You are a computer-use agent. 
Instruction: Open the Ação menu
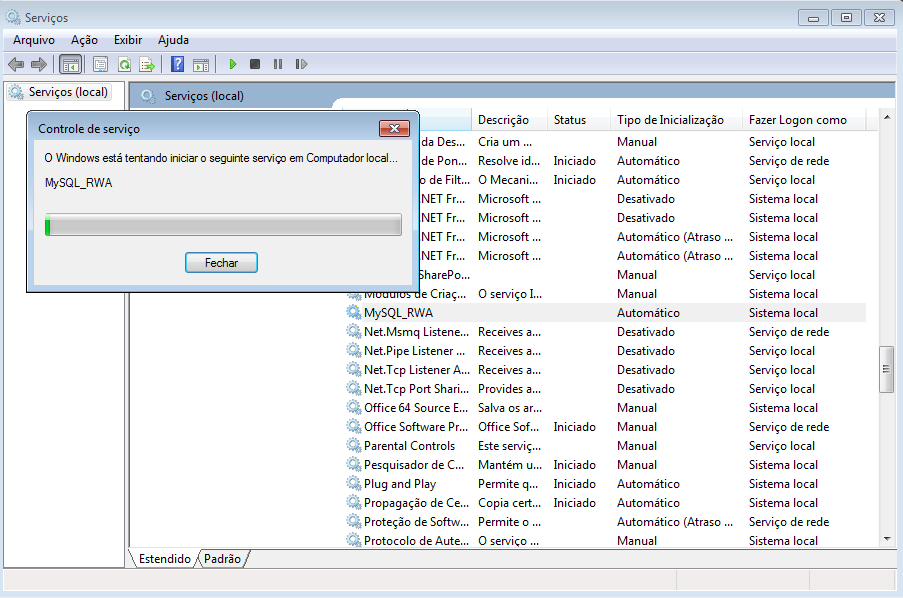[x=84, y=40]
